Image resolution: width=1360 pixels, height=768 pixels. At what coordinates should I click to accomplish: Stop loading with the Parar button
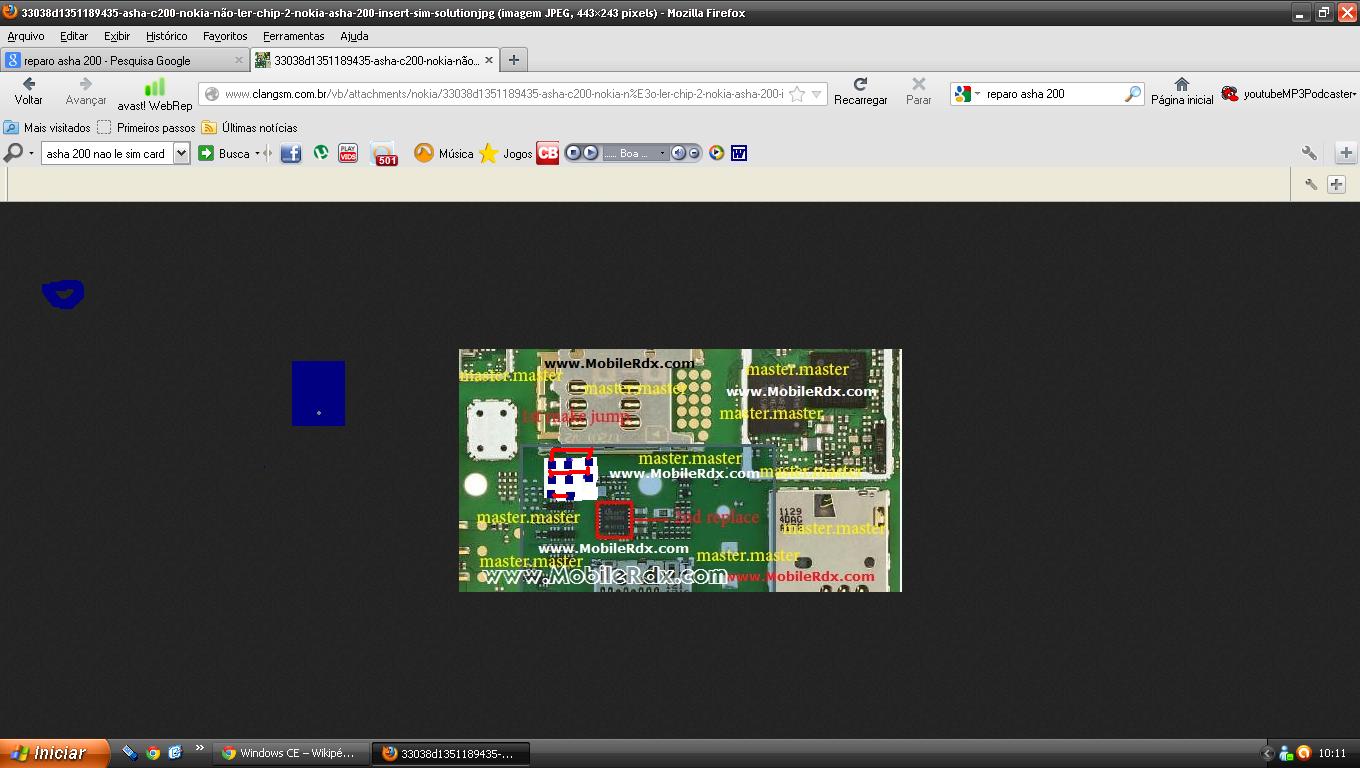pos(918,91)
